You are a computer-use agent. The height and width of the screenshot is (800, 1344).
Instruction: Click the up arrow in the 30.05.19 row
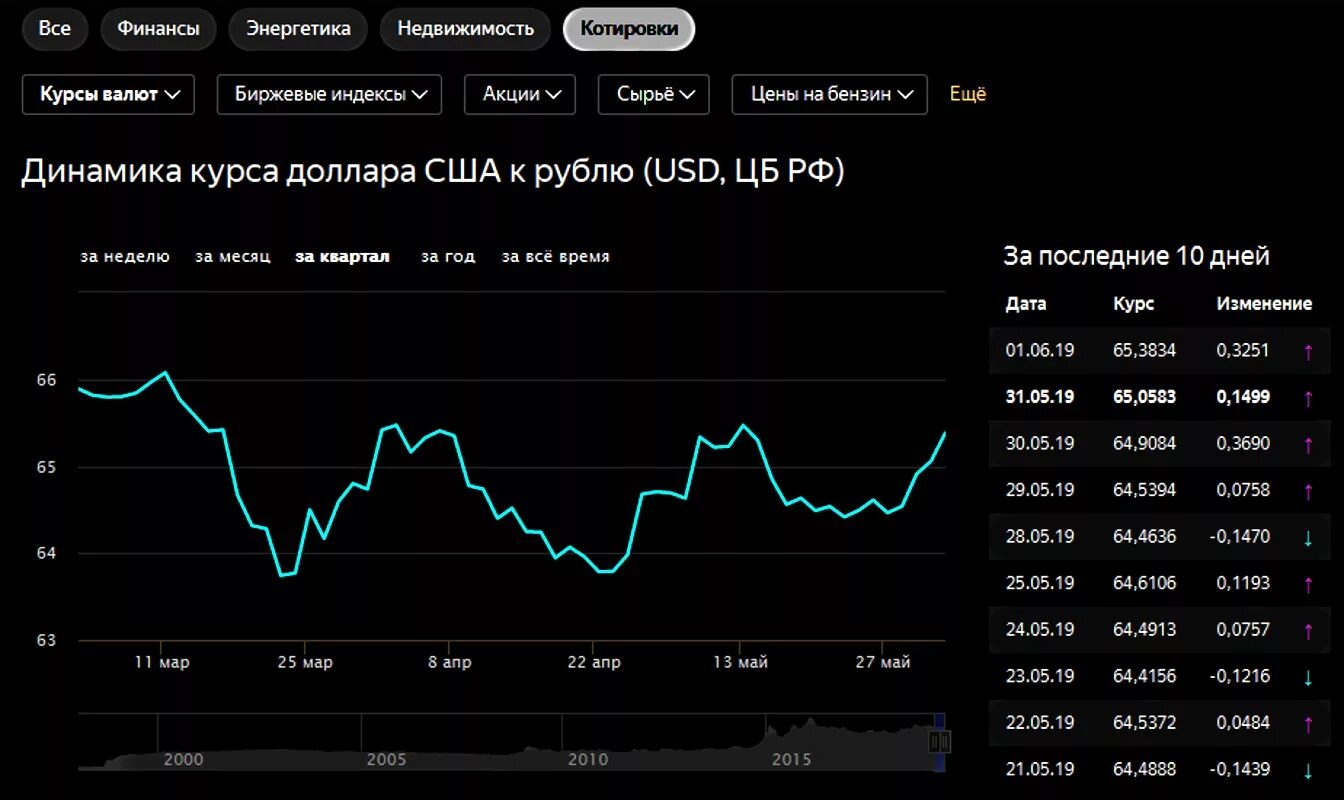[x=1308, y=444]
